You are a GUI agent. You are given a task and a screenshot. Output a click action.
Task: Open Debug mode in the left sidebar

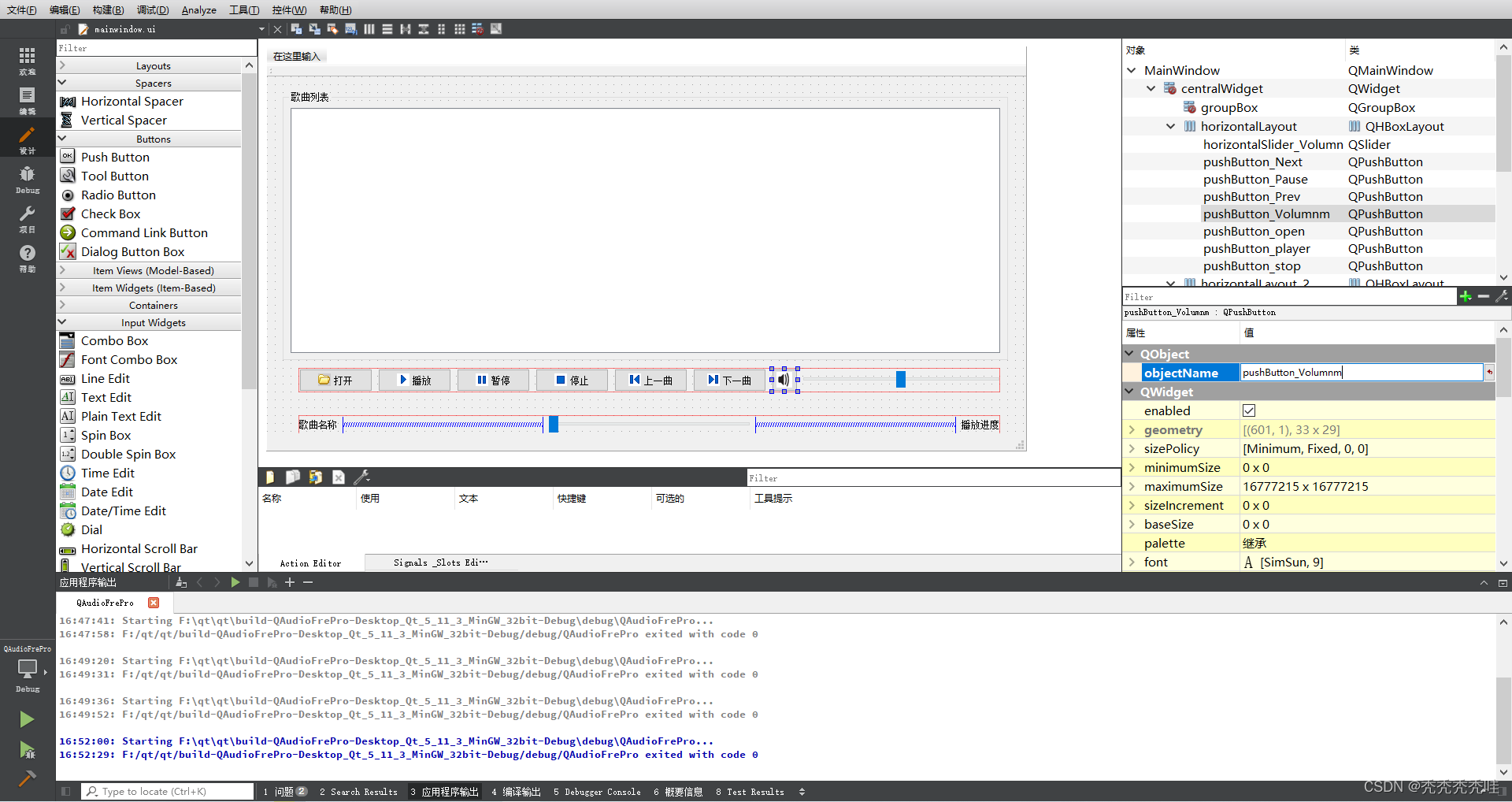(x=27, y=179)
